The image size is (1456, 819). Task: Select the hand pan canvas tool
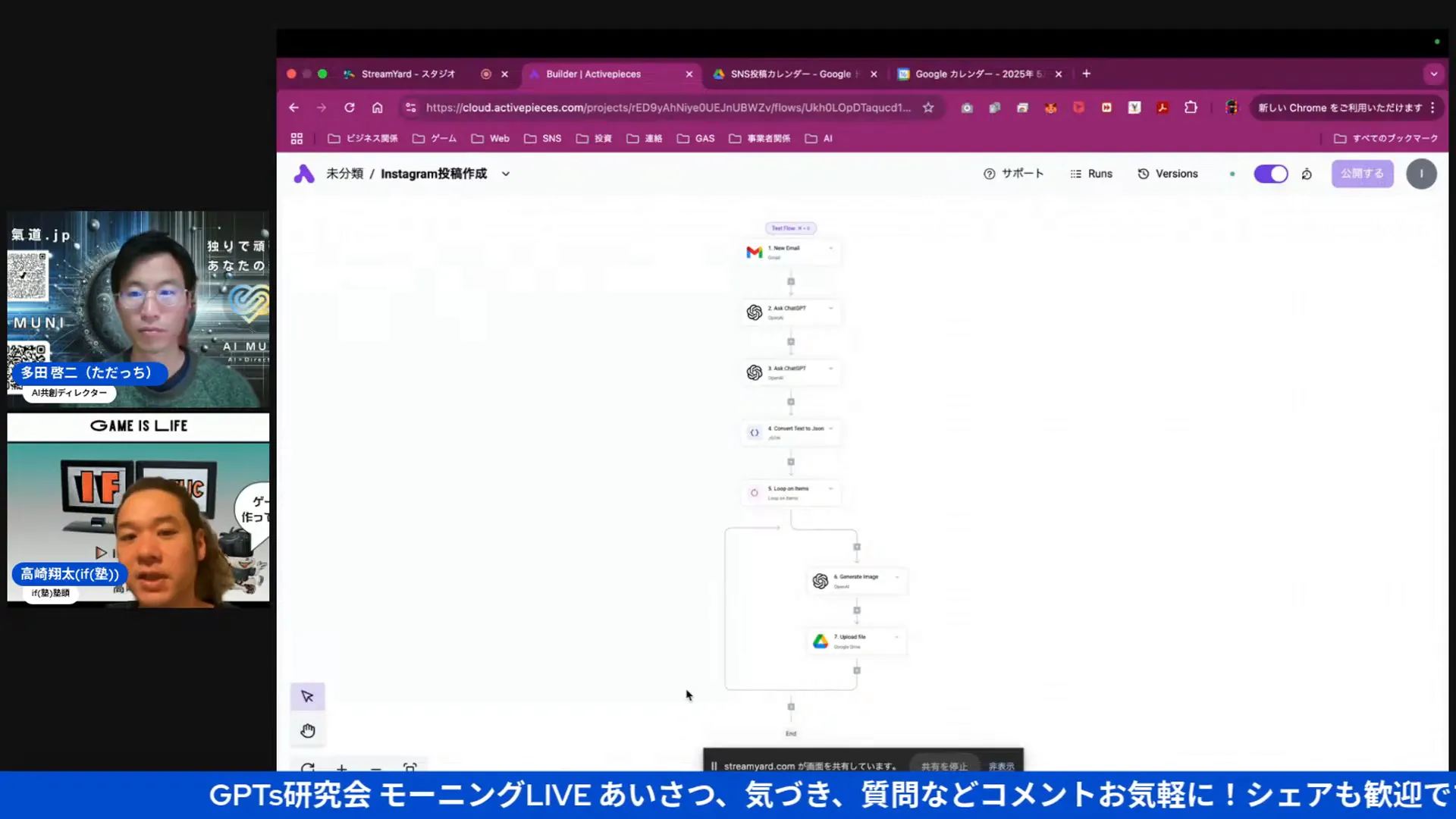coord(307,730)
